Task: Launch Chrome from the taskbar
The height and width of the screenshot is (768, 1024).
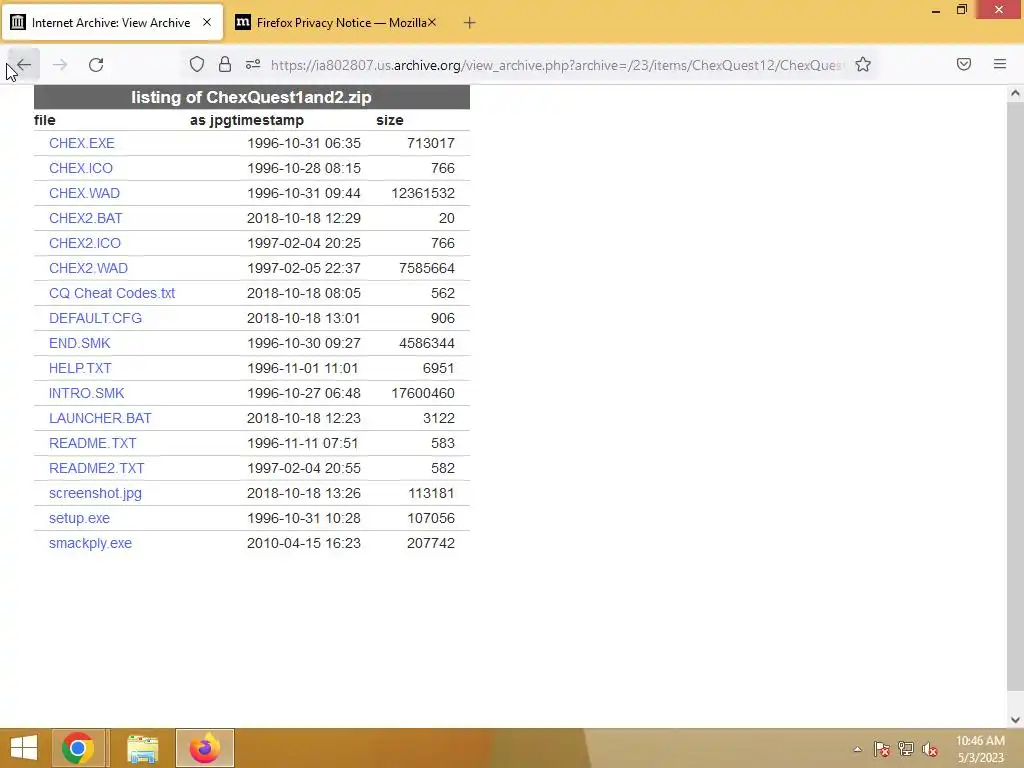Action: (x=78, y=748)
